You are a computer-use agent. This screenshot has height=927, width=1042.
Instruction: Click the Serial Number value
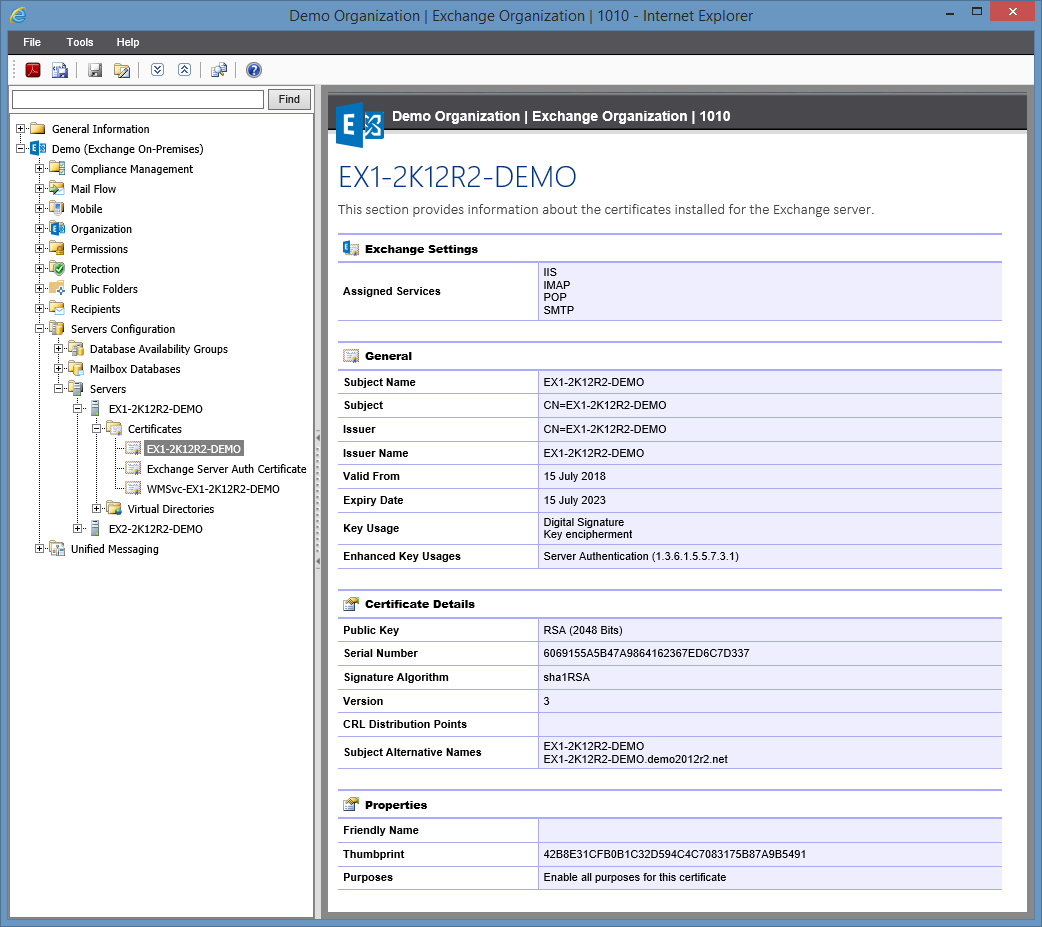pos(646,653)
